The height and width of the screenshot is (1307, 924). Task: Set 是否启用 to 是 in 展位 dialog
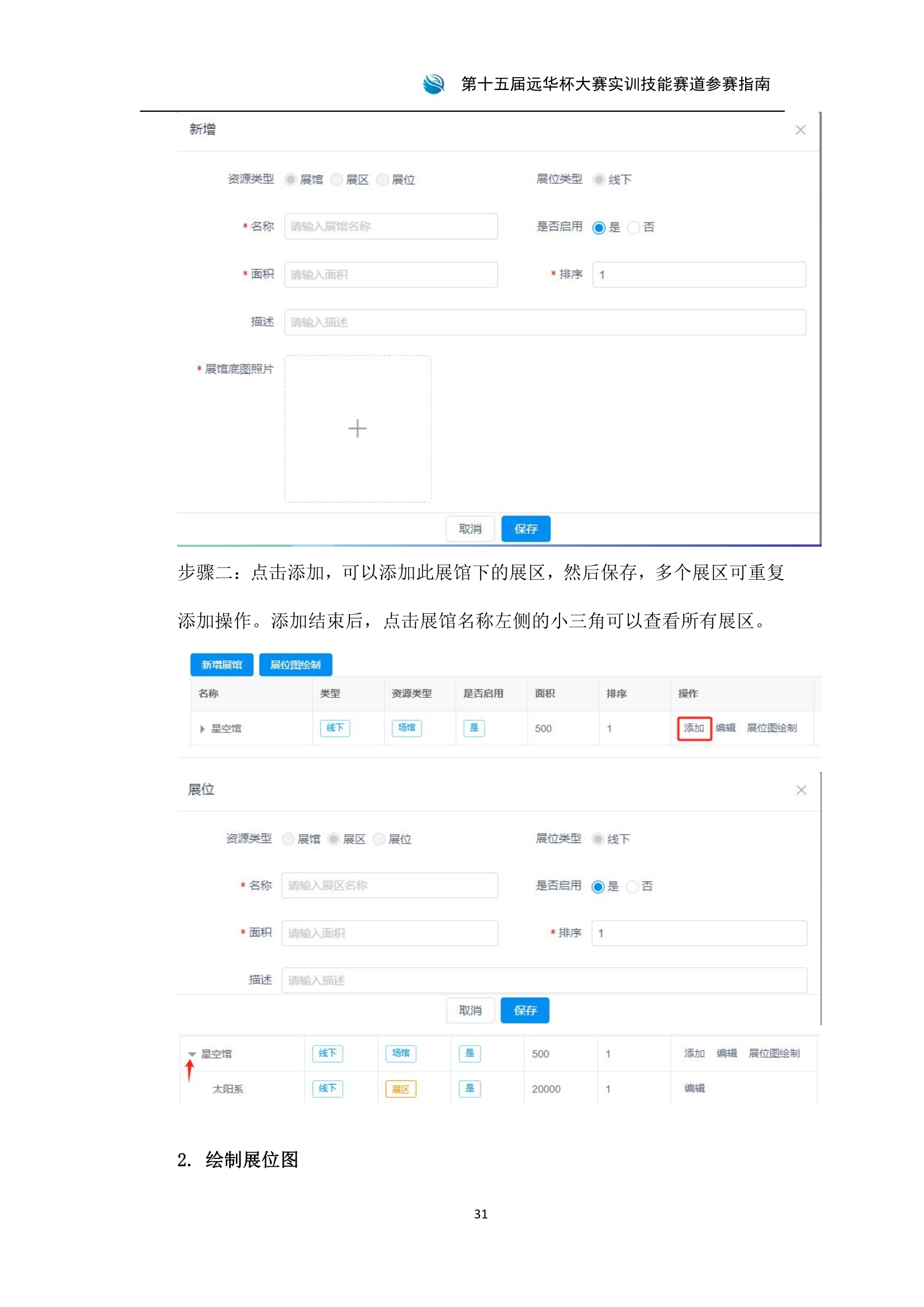coord(597,887)
